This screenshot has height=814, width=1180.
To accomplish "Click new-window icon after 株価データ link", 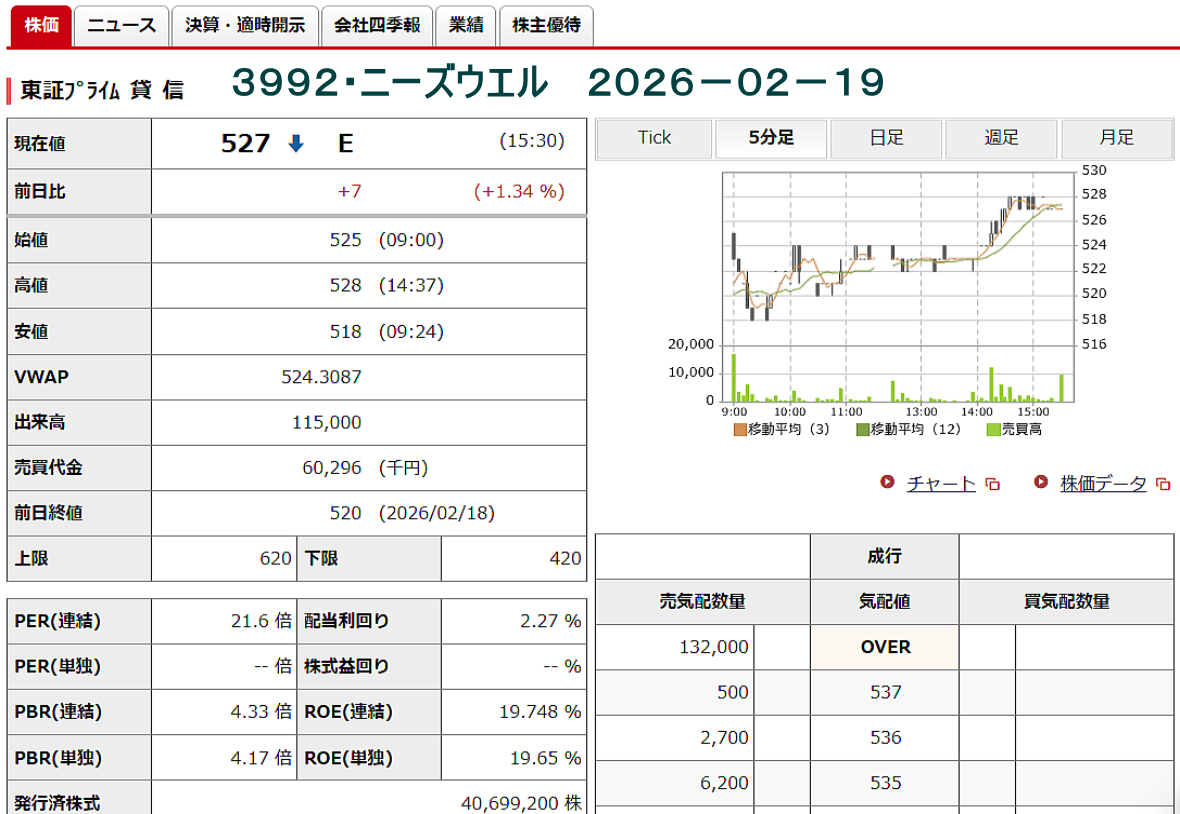I will (1162, 485).
